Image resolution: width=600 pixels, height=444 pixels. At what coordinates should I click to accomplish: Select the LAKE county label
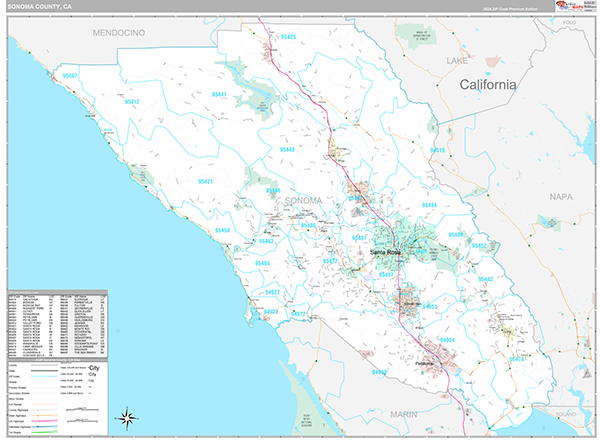456,62
